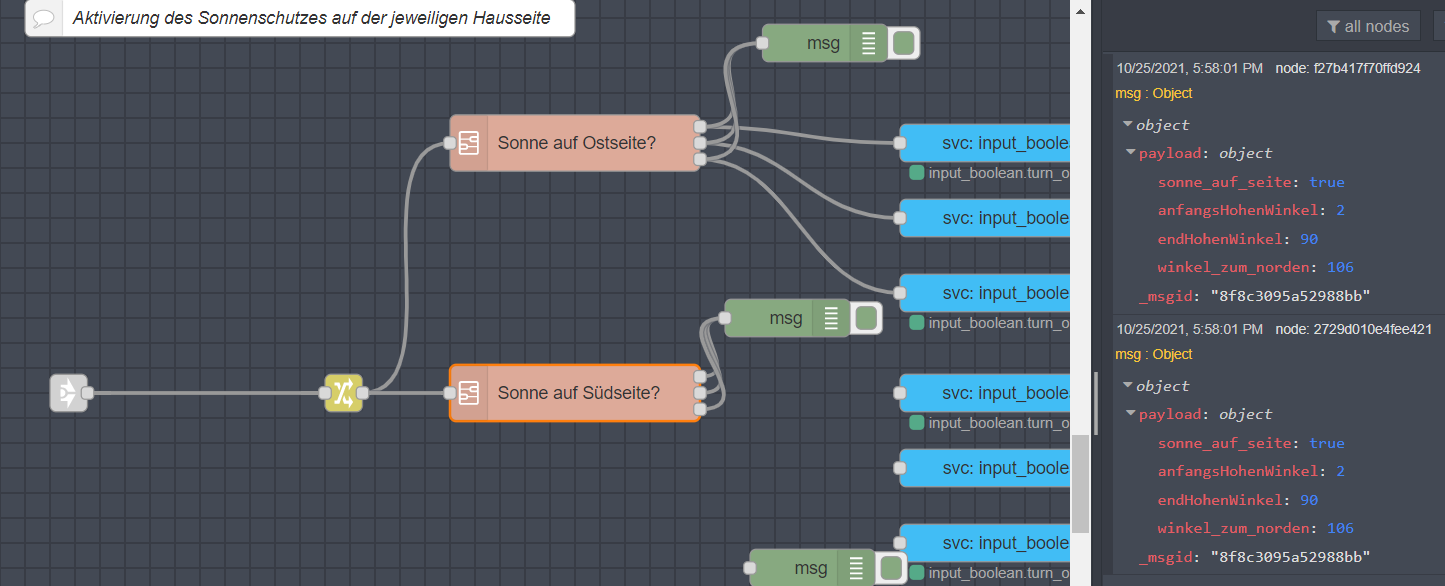Click the bottom output port of Sonne auf Südseite?

[700, 409]
